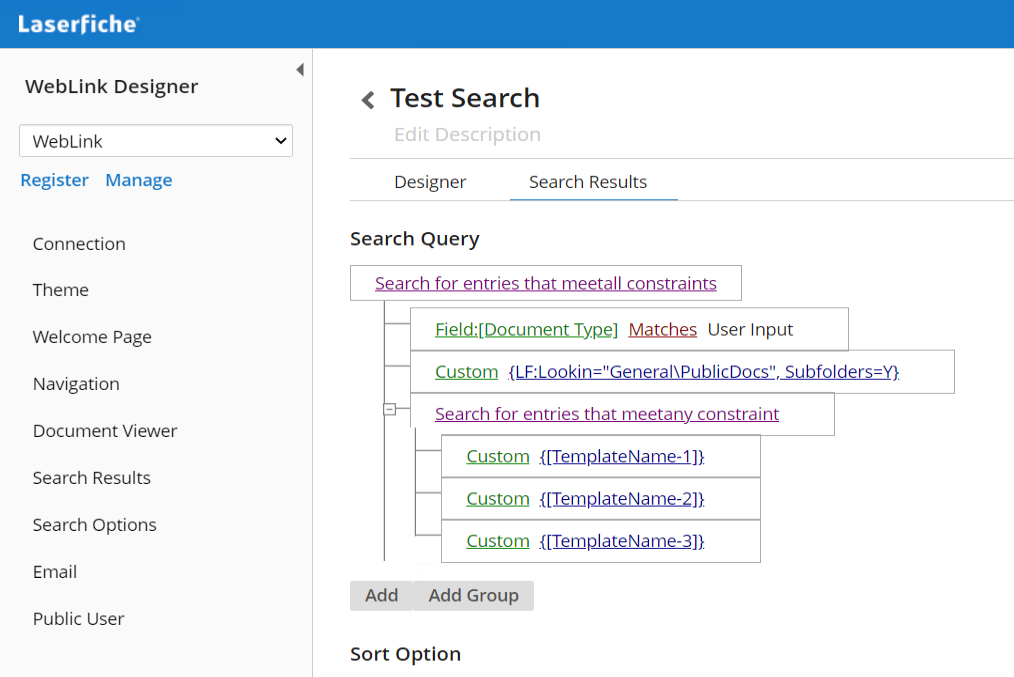Click Custom link beside TemplateName-3
The height and width of the screenshot is (677, 1014).
tap(498, 541)
